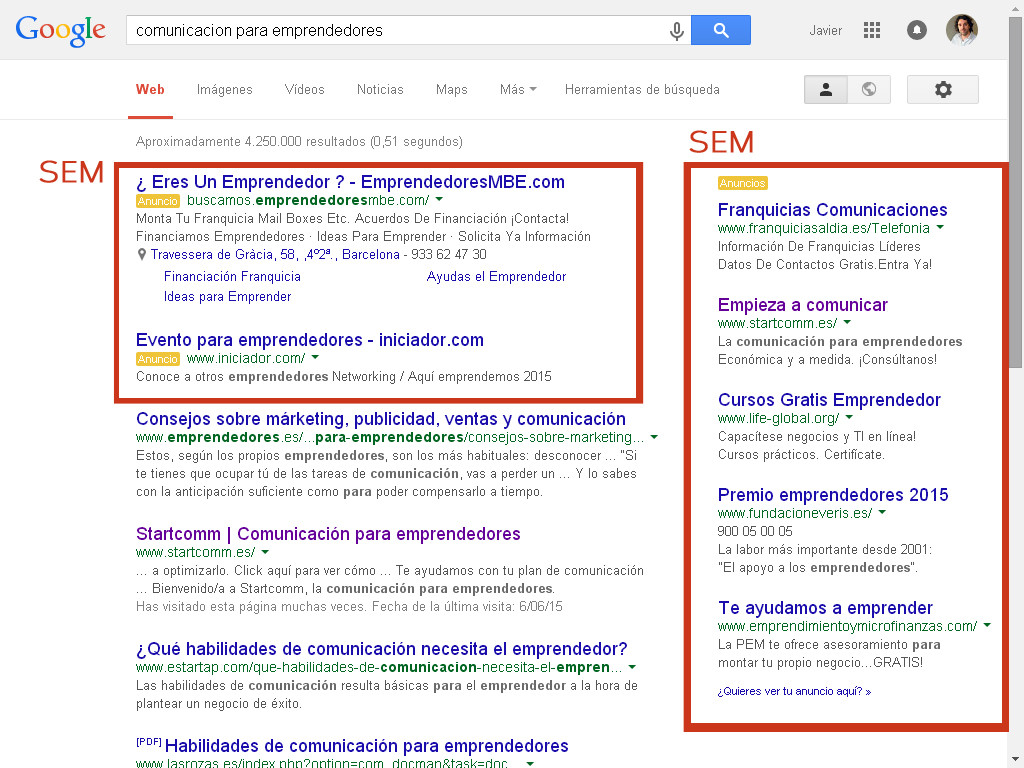Screen dimensions: 1024x768
Task: Open the account profile photo
Action: [x=961, y=30]
